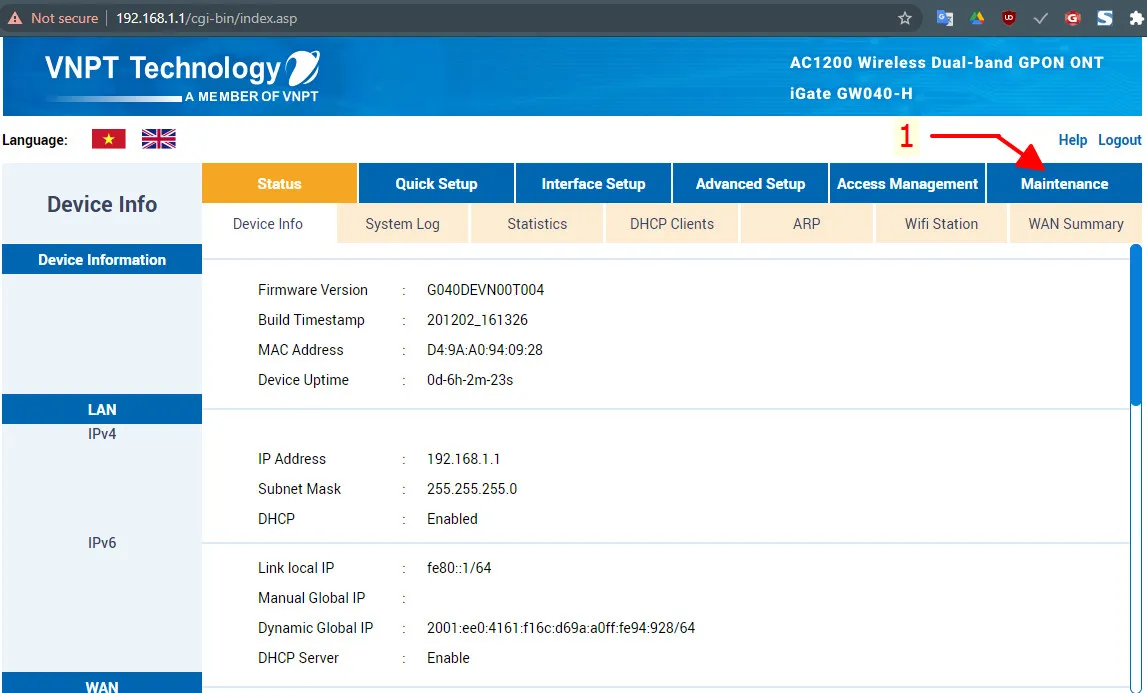Open the Chrome Extensions puzzle menu
1147x693 pixels.
(1135, 18)
